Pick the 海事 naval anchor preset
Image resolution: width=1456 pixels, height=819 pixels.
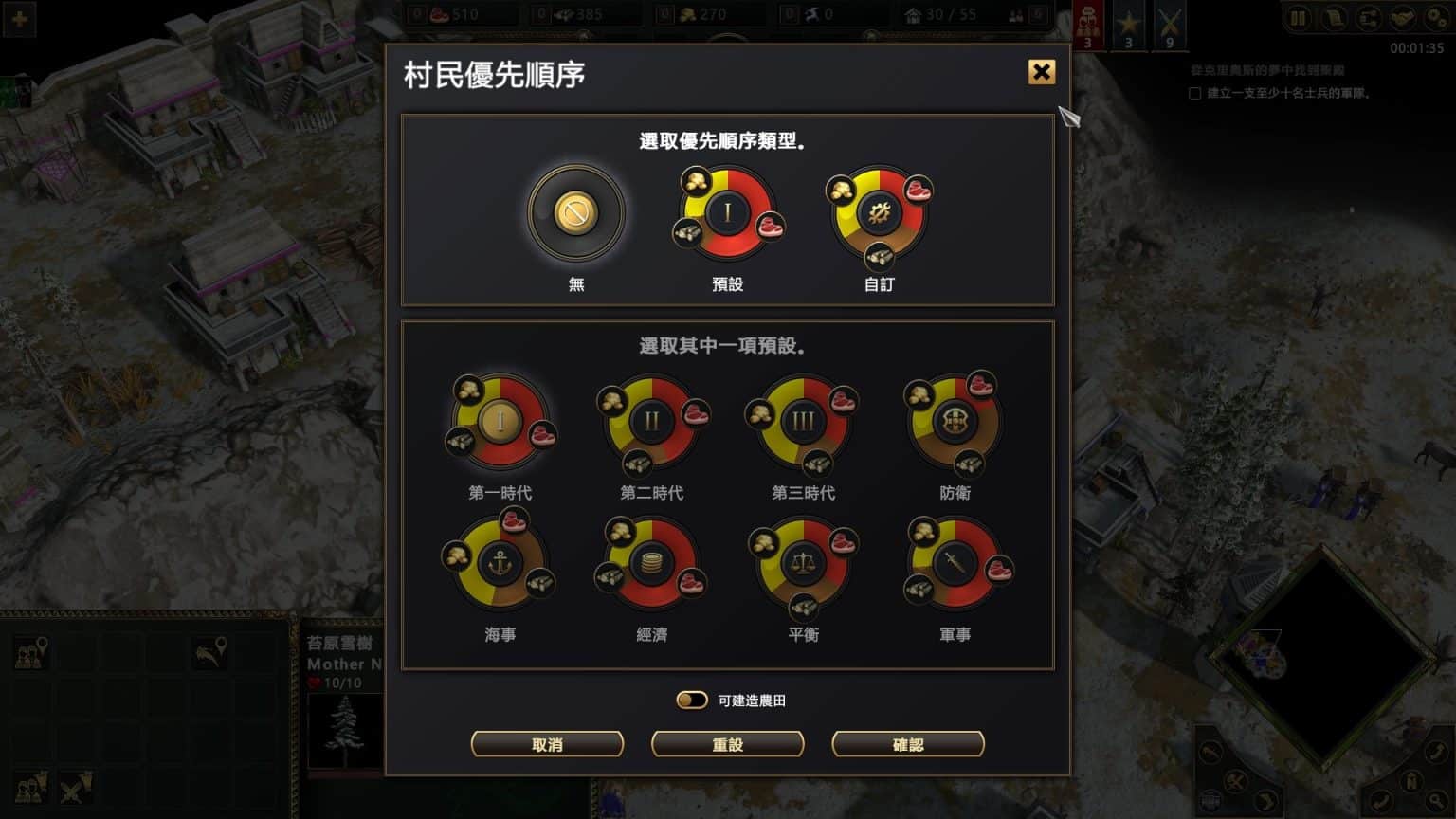[x=500, y=562]
